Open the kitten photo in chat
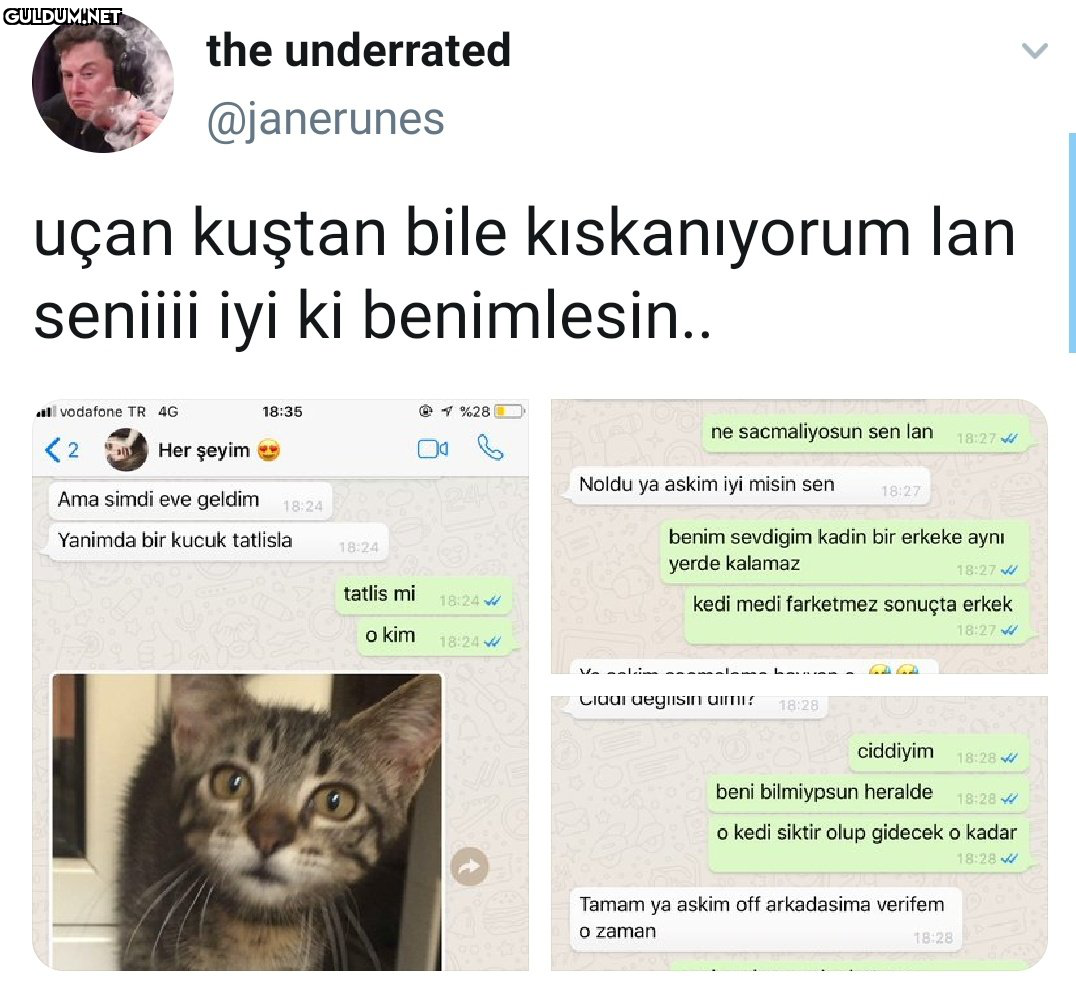 click(248, 821)
